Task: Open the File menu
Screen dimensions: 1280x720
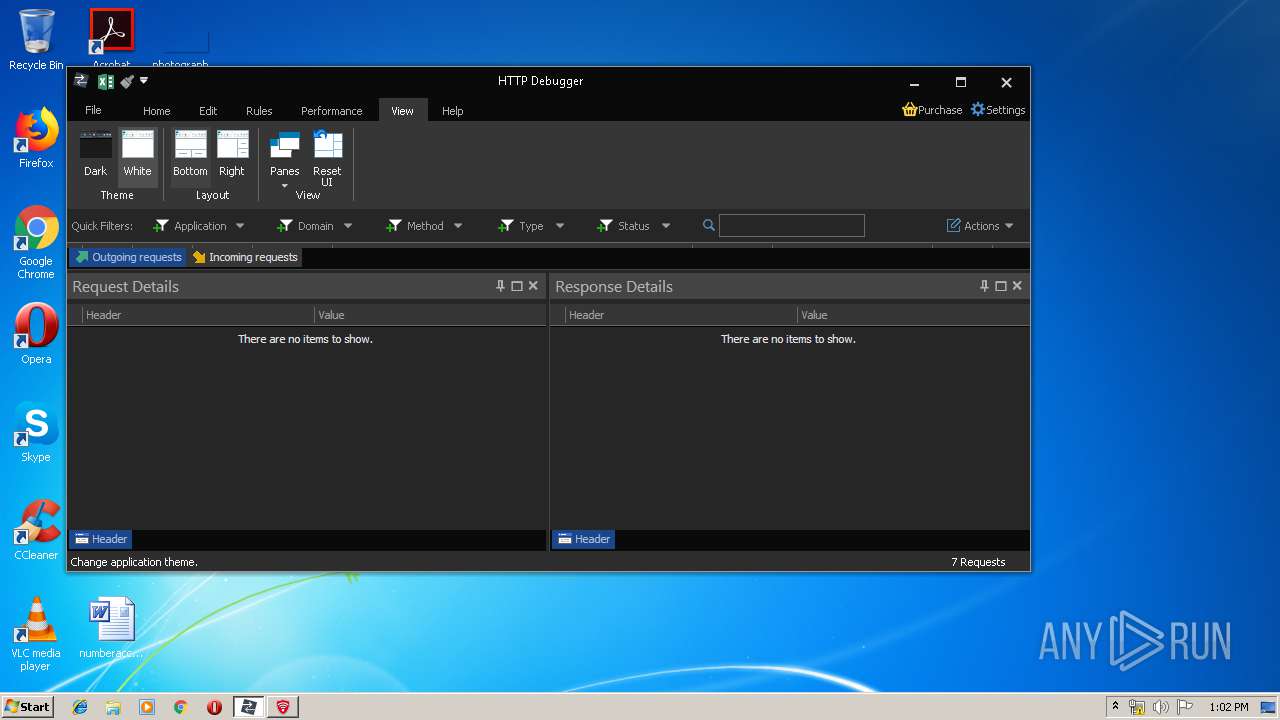Action: point(93,110)
